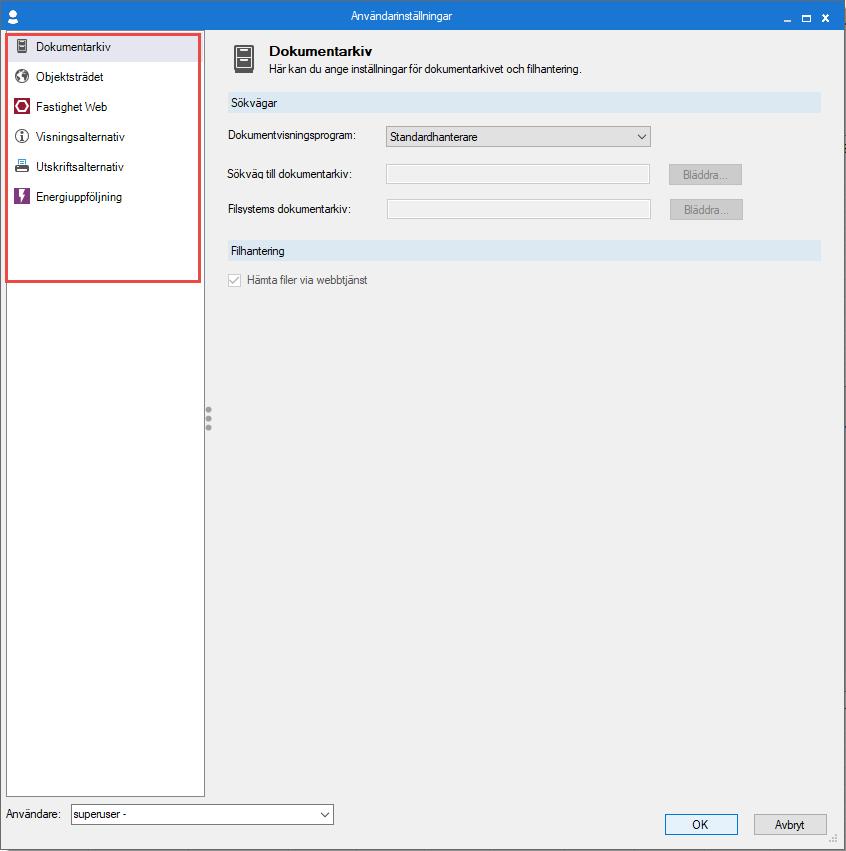Open the Objektsträdet settings page
Screen dimensions: 846x851
[103, 77]
